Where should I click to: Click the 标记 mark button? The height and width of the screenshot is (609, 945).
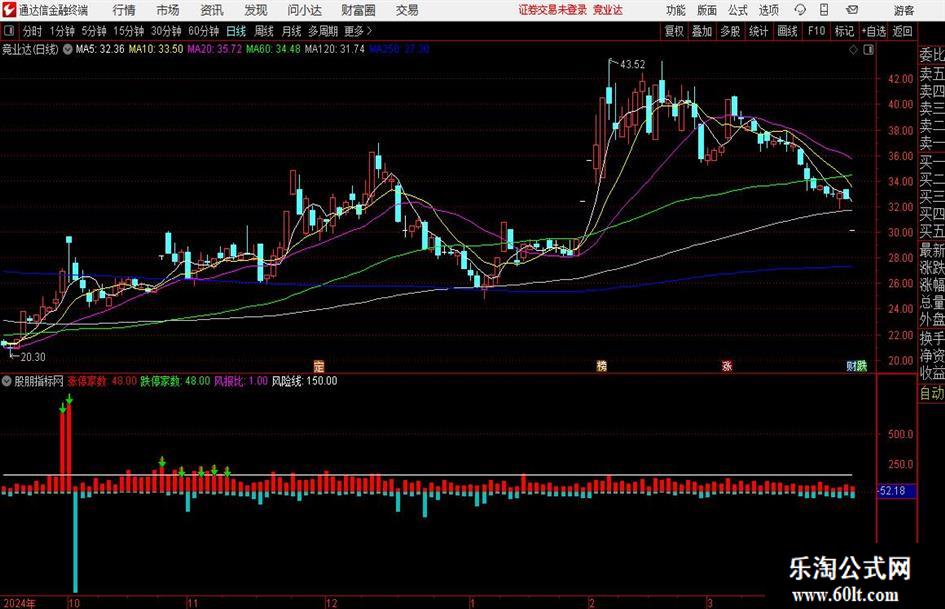844,31
